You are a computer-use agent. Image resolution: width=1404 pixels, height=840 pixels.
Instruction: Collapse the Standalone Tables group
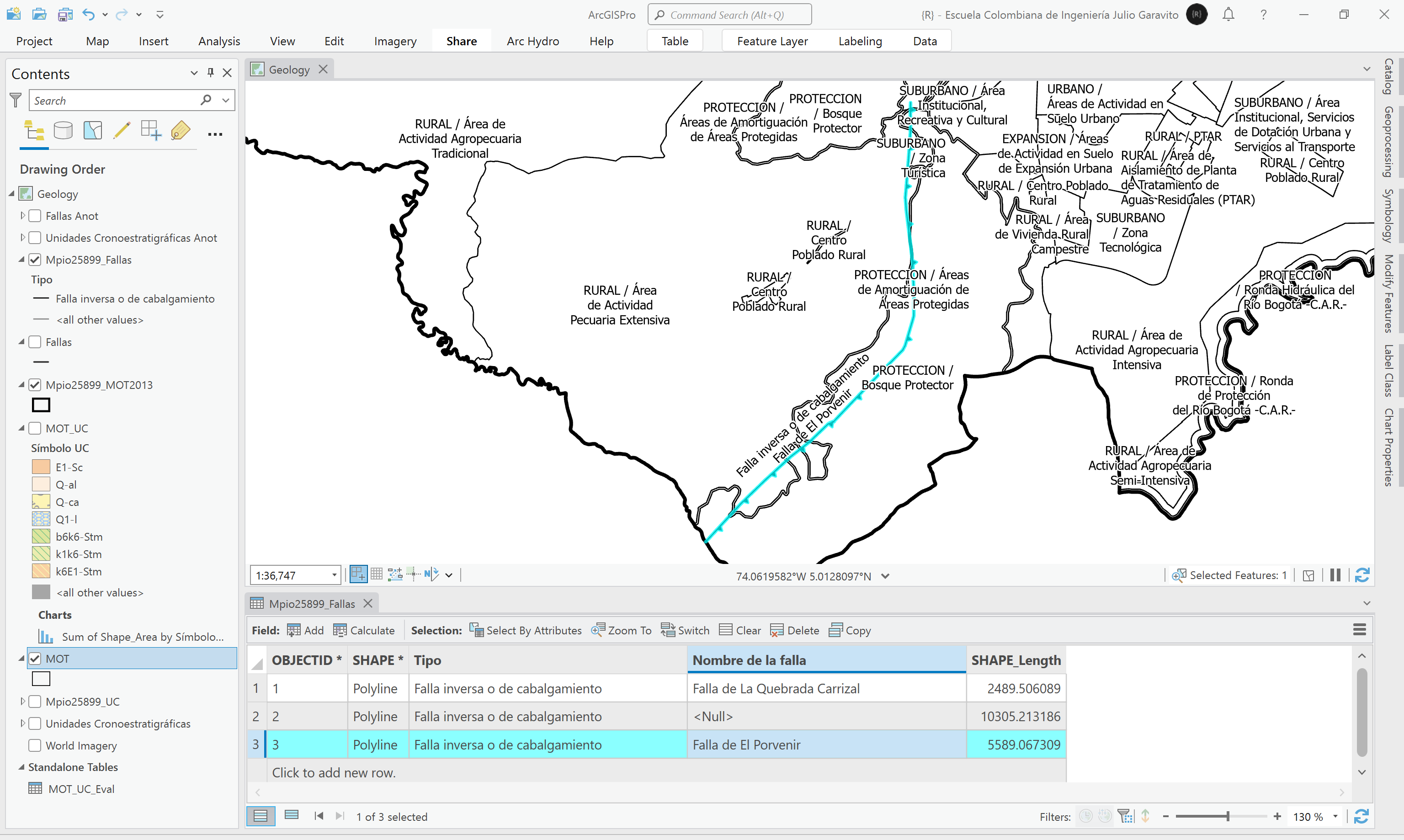[21, 767]
